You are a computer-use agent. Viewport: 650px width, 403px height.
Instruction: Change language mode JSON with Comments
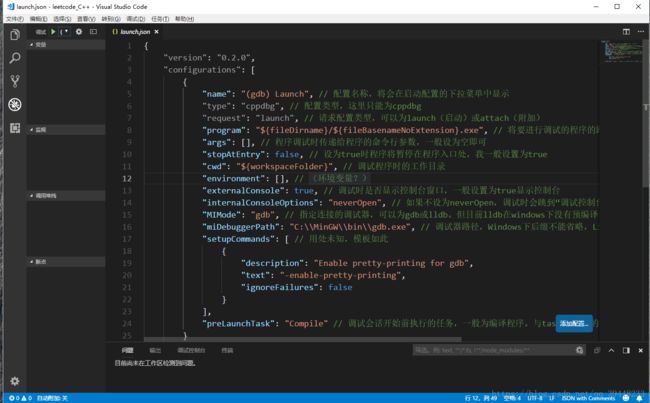588,398
